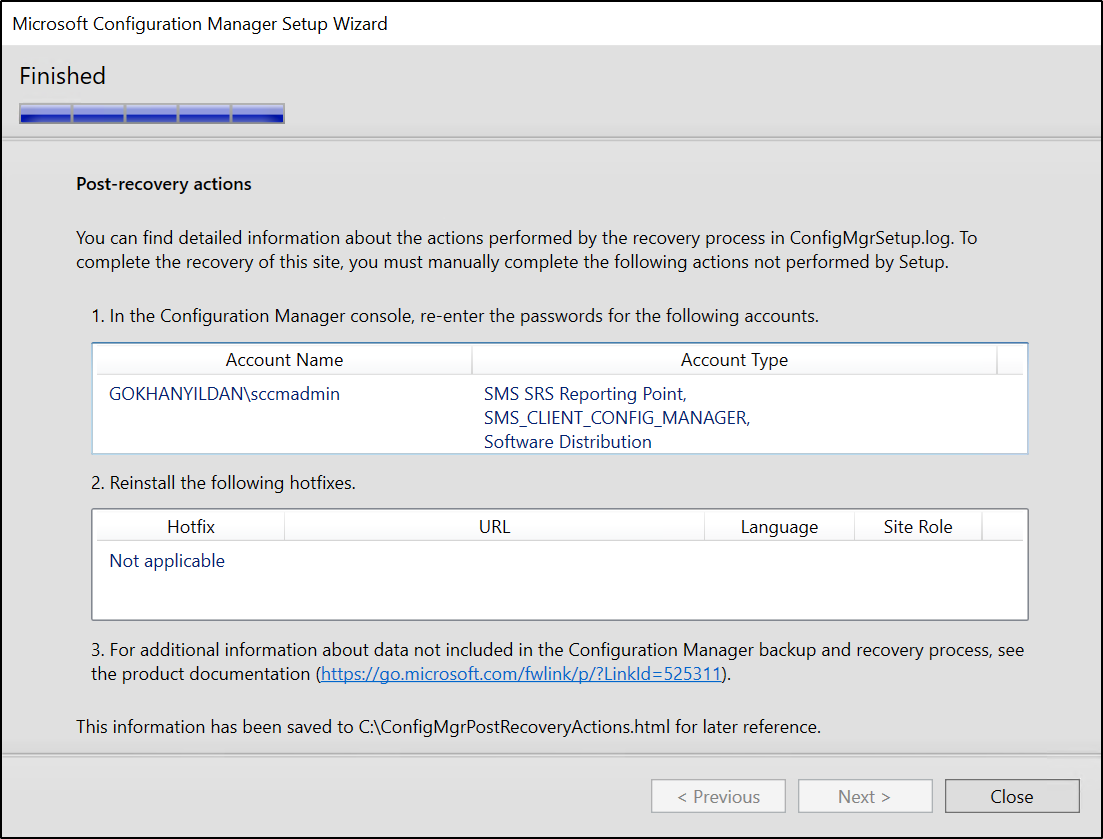
Task: Click the Language column header
Action: [x=779, y=527]
